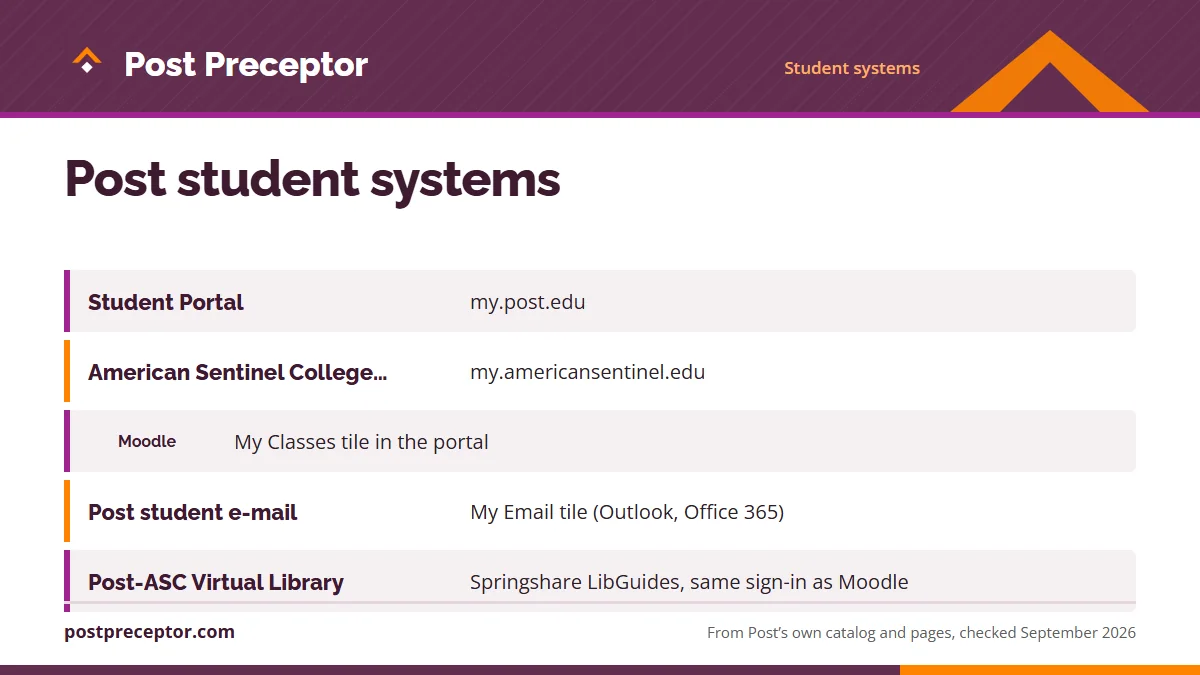Click the Post Preceptor brand name
The image size is (1200, 675).
pos(246,65)
